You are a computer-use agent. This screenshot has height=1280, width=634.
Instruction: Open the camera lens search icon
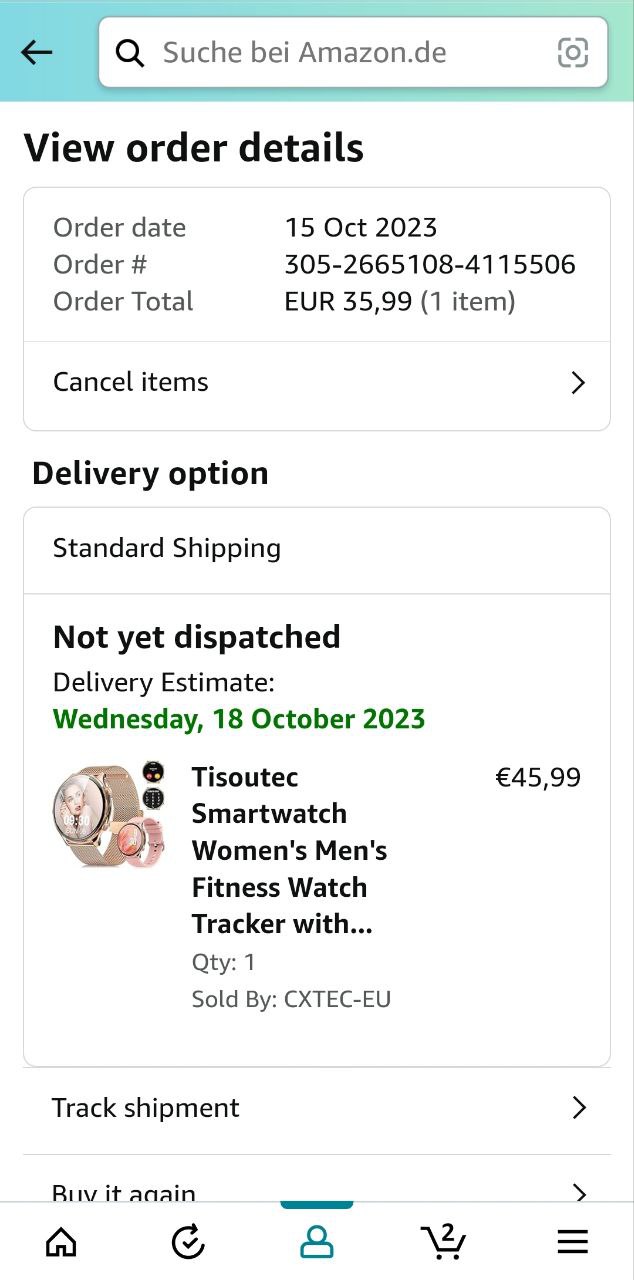tap(573, 52)
